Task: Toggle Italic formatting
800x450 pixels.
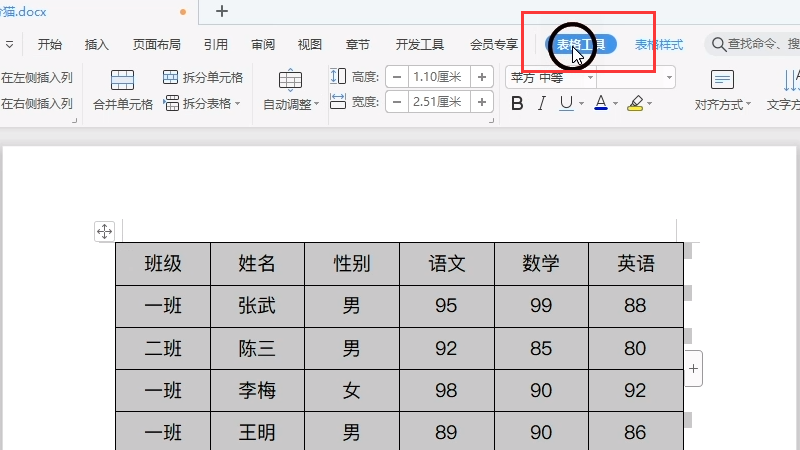Action: pos(542,103)
